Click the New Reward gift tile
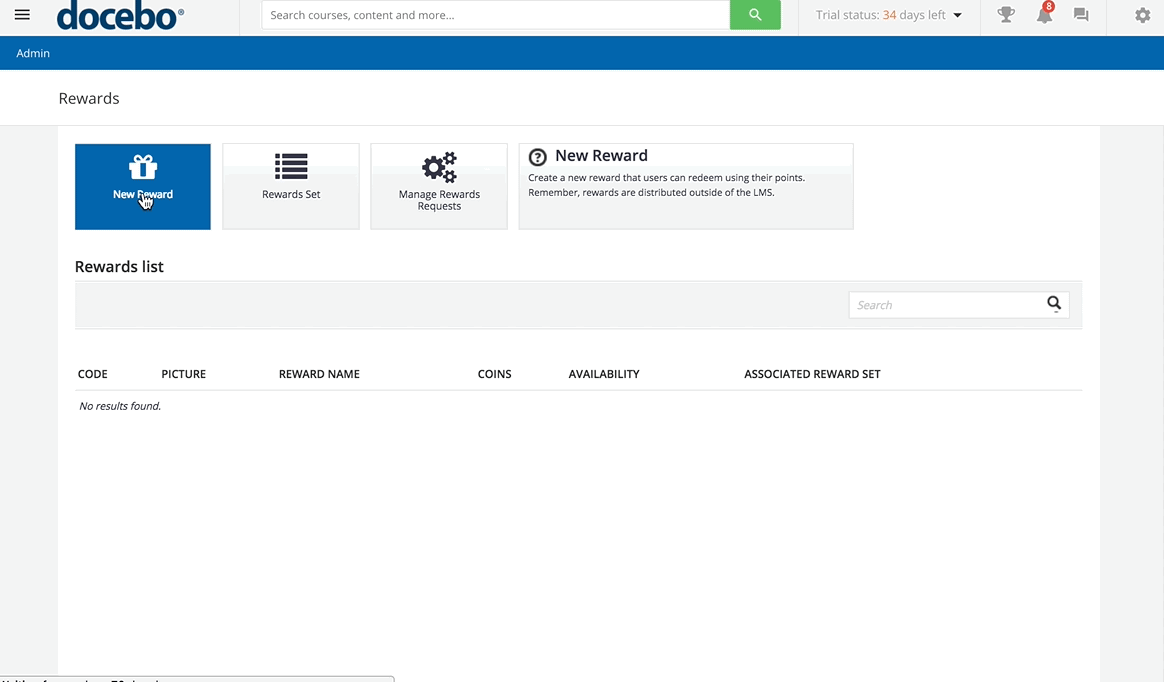The image size is (1164, 682). 143,186
